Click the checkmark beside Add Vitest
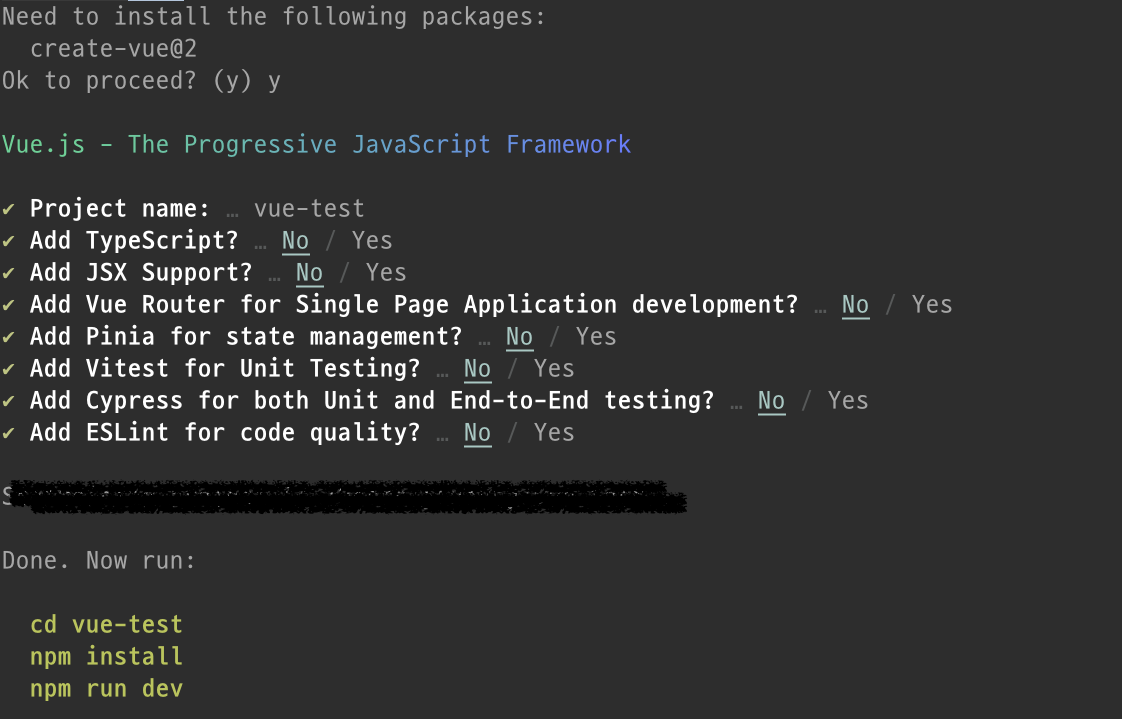 (x=9, y=369)
